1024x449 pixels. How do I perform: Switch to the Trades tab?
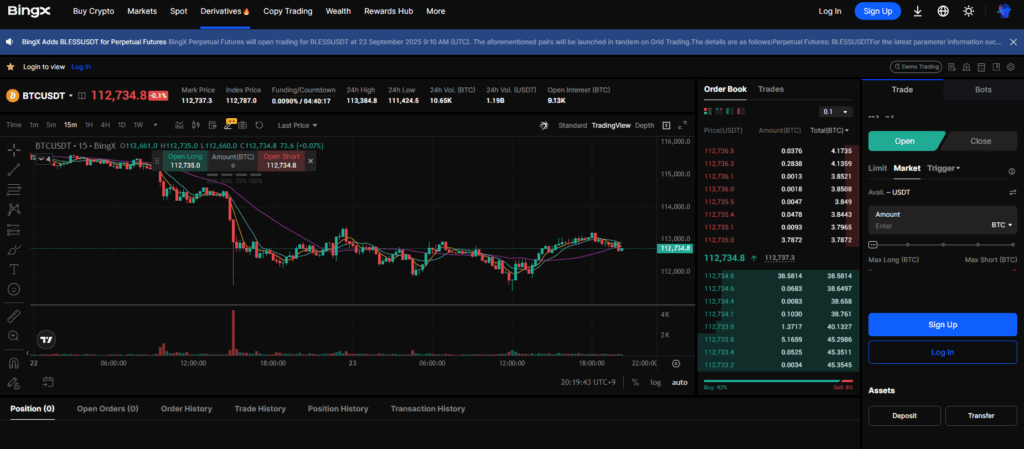click(x=771, y=89)
